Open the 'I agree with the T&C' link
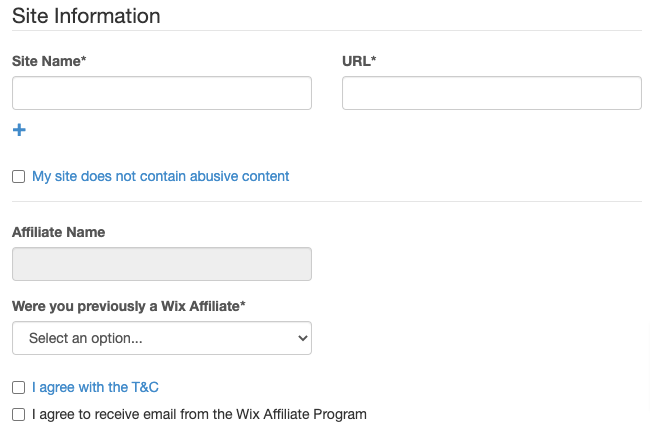 pyautogui.click(x=95, y=387)
